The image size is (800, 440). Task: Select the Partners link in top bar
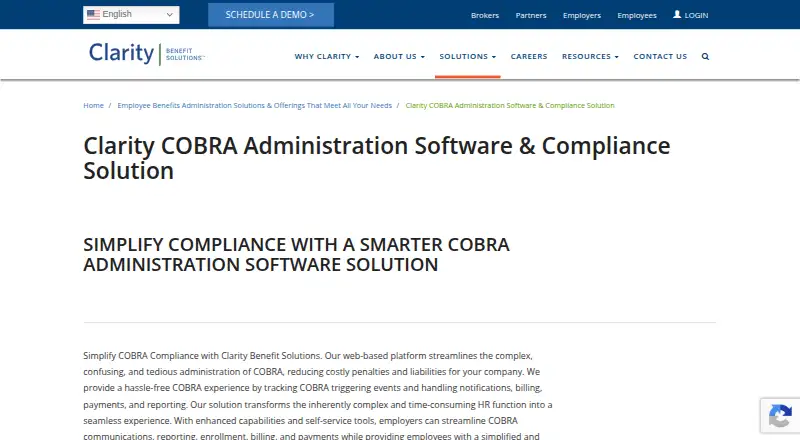[x=531, y=15]
